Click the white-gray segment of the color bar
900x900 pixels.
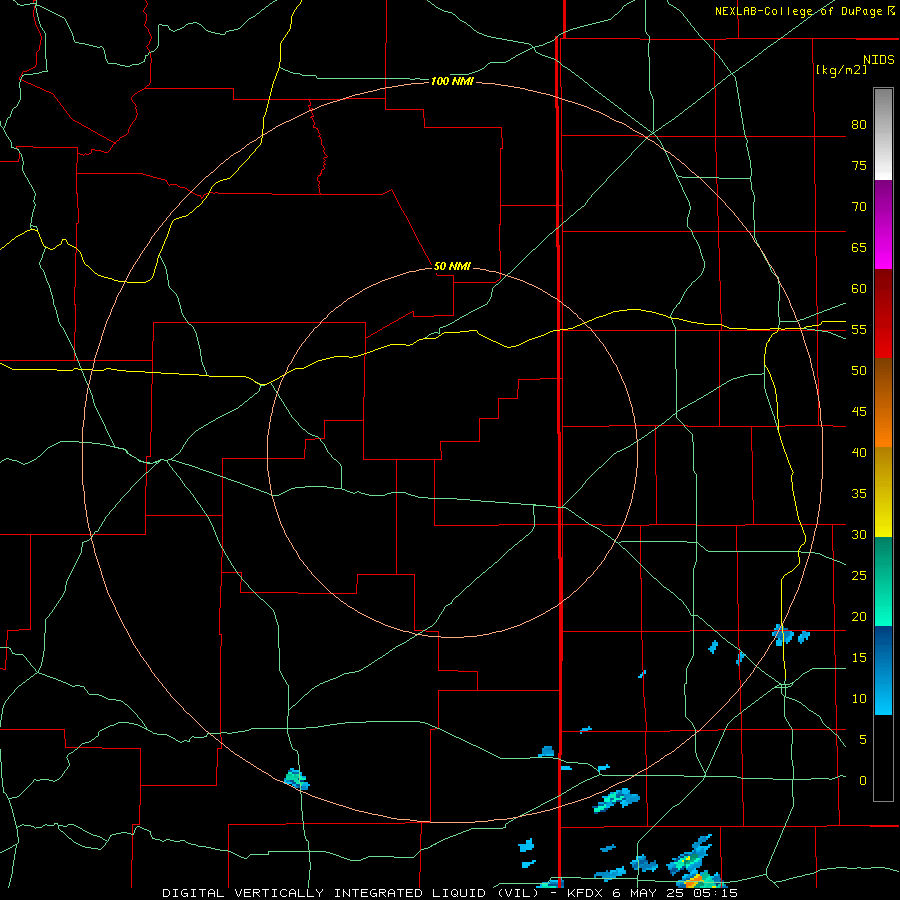pos(883,134)
